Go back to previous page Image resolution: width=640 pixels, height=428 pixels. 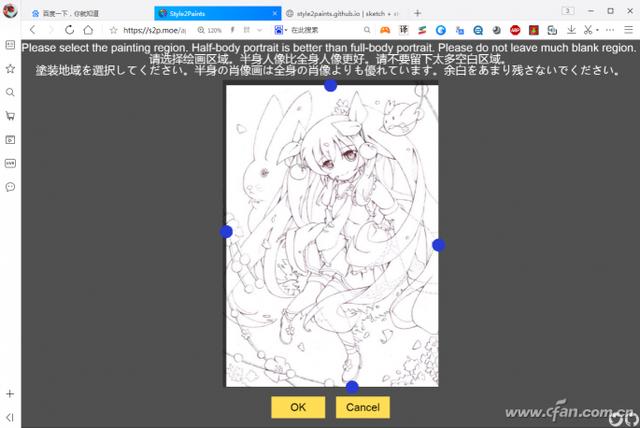point(33,30)
